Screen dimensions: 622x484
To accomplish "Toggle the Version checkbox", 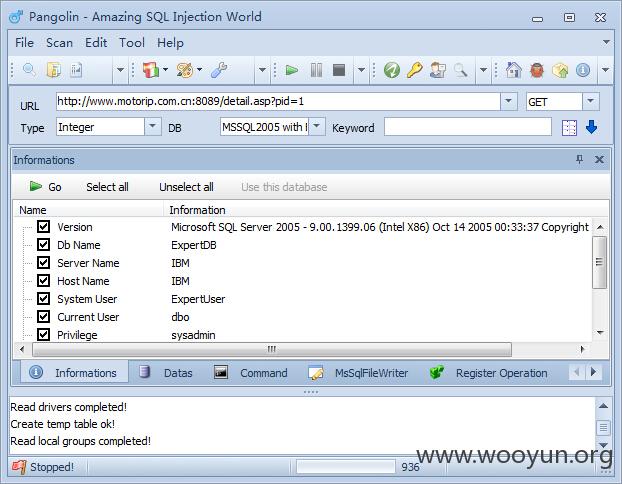I will (x=43, y=227).
